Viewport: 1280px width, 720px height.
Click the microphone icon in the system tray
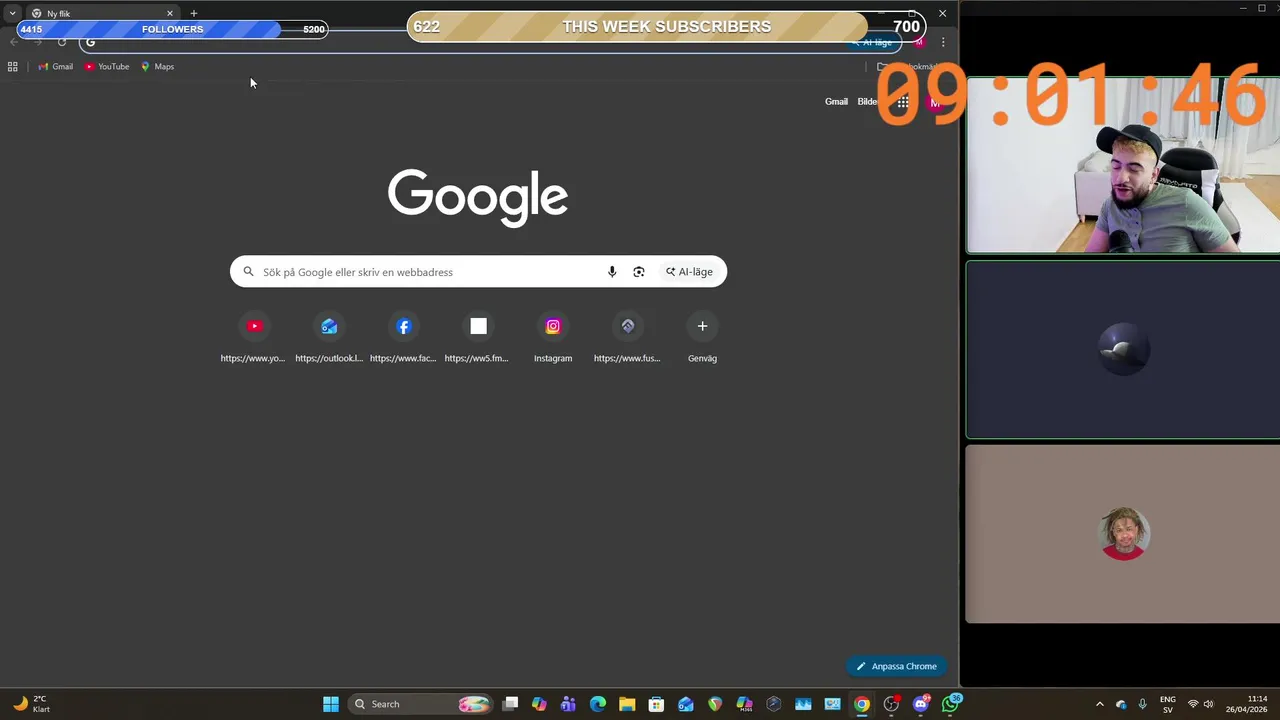1142,704
